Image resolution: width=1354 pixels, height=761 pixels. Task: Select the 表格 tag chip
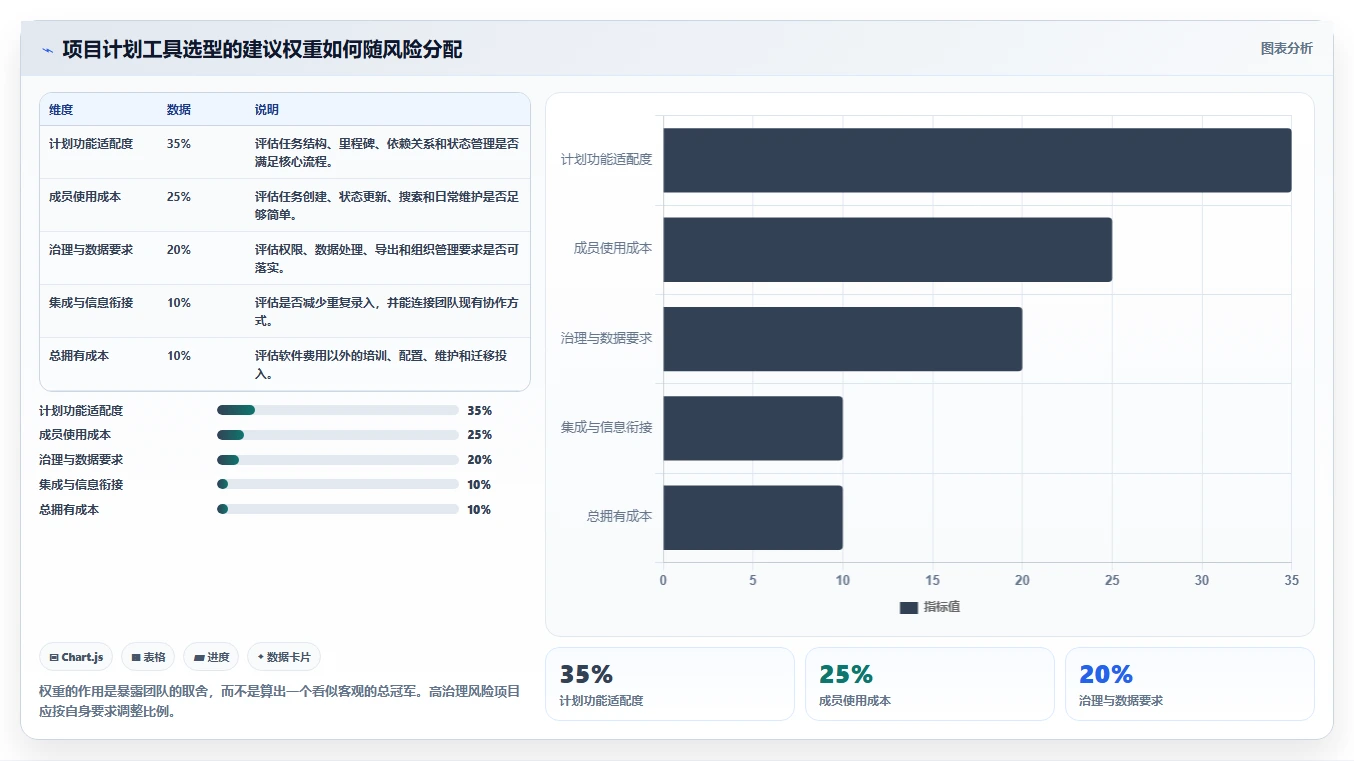[x=148, y=657]
